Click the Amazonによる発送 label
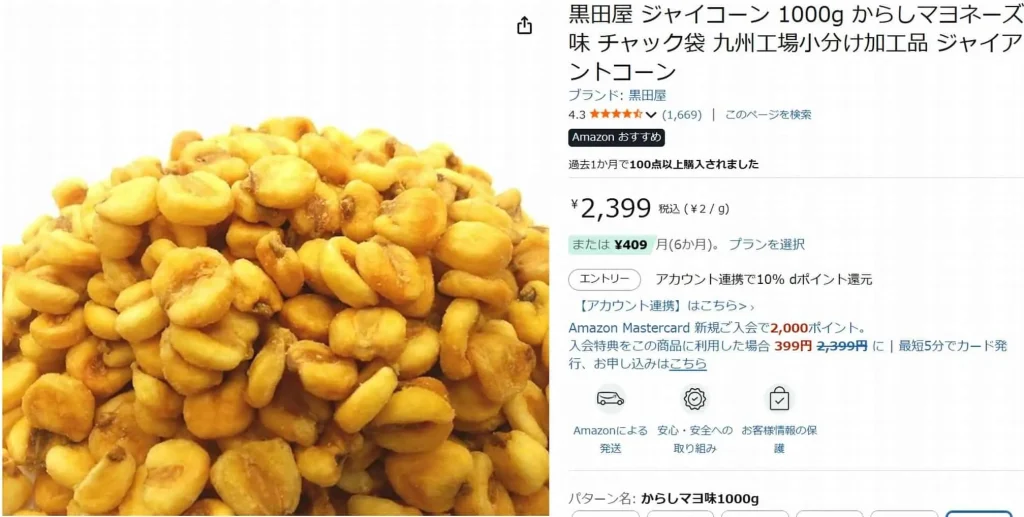 click(610, 439)
